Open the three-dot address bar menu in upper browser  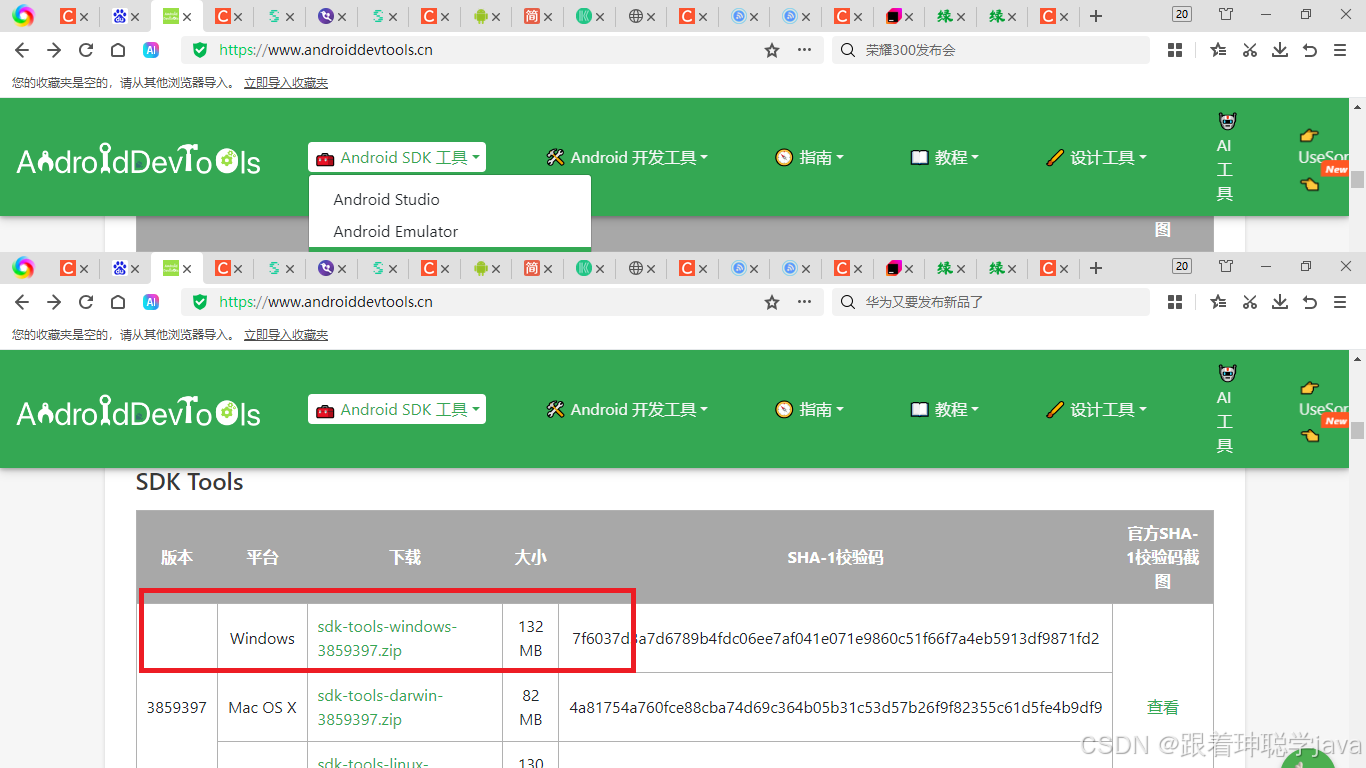804,50
